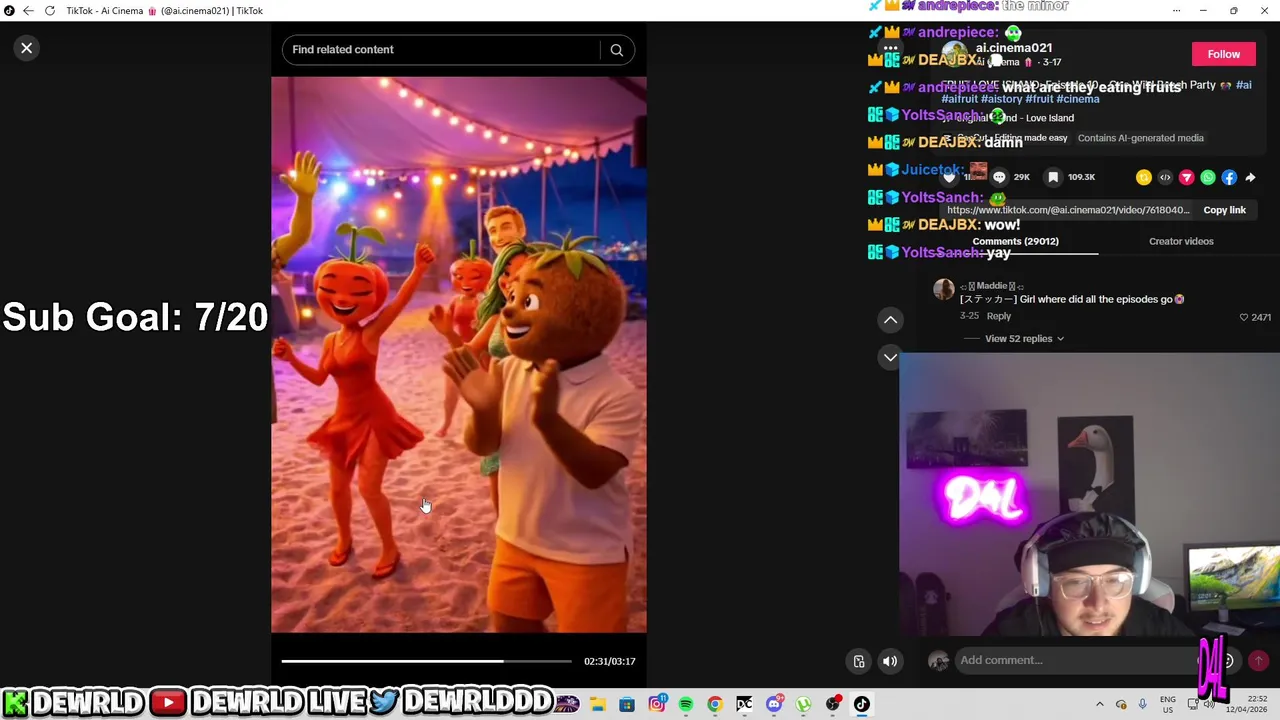1280x720 pixels.
Task: Toggle the mini-player icon beside volume
Action: pyautogui.click(x=859, y=661)
